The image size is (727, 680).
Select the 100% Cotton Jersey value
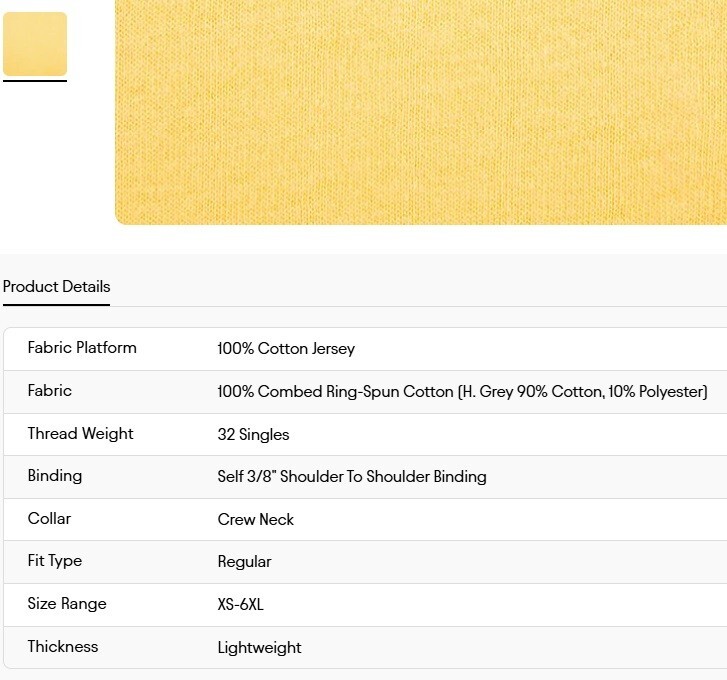pos(286,349)
